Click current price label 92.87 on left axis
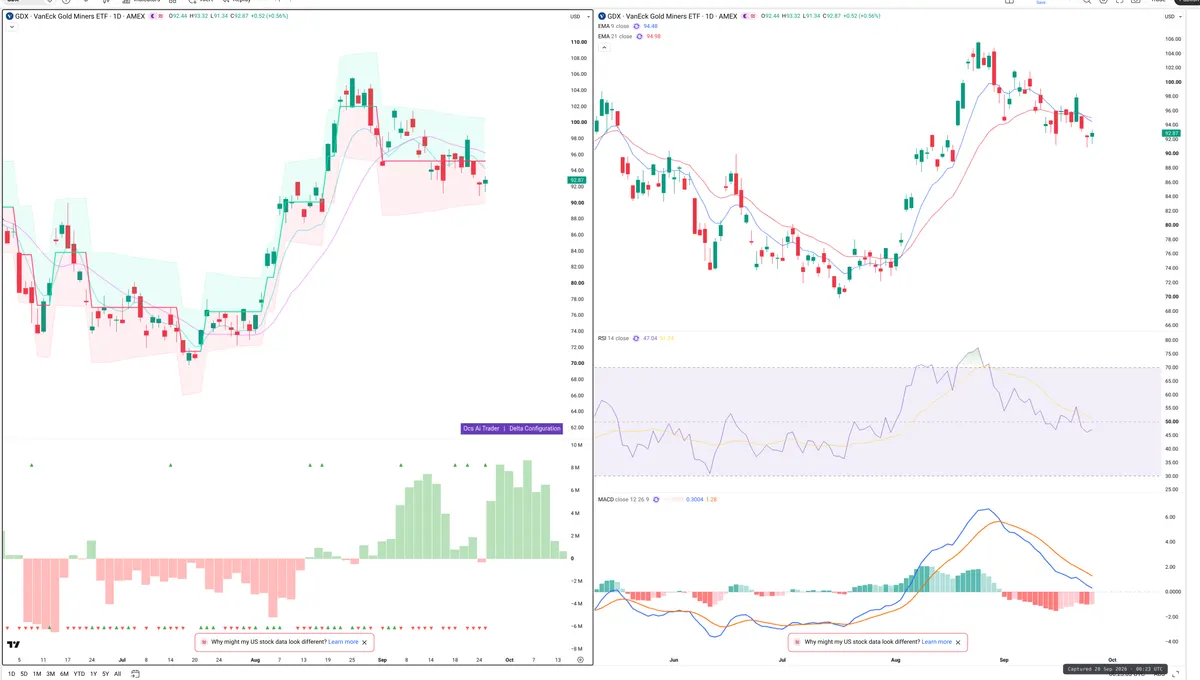The image size is (1200, 680). [x=578, y=180]
